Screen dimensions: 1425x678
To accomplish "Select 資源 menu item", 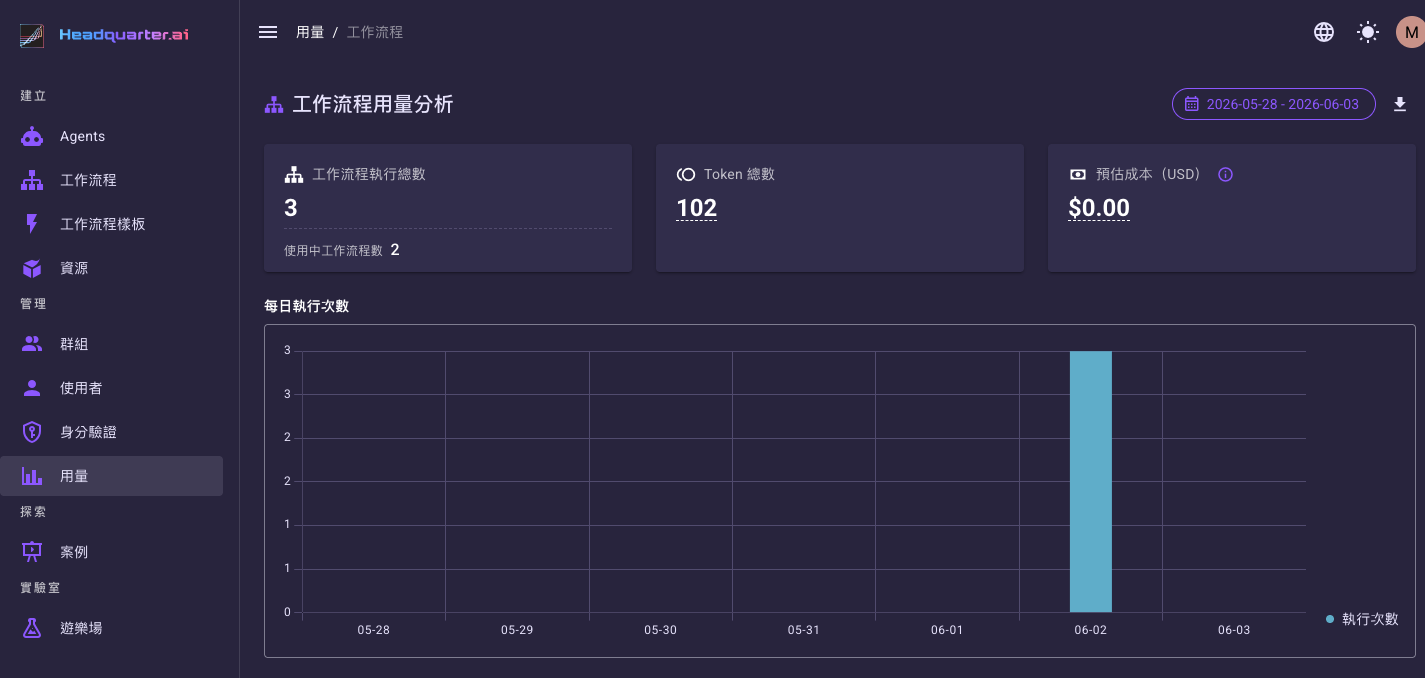I will 111,268.
